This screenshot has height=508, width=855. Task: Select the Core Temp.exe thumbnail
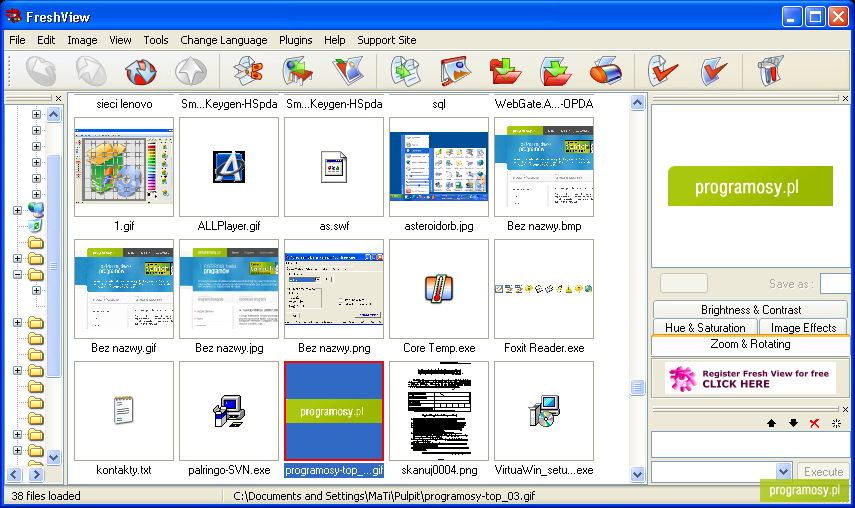pos(439,289)
